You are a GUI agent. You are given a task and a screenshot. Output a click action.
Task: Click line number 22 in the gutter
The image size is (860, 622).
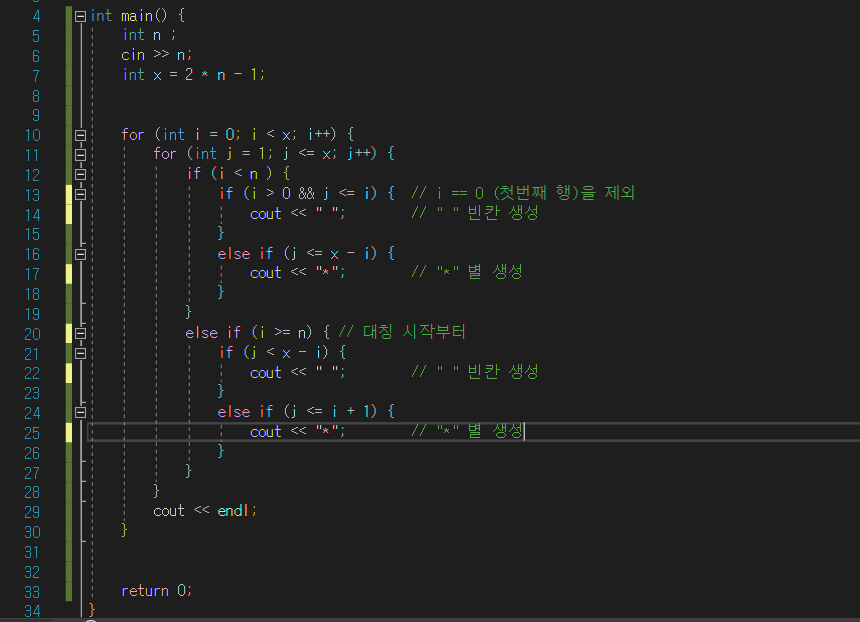pyautogui.click(x=32, y=373)
